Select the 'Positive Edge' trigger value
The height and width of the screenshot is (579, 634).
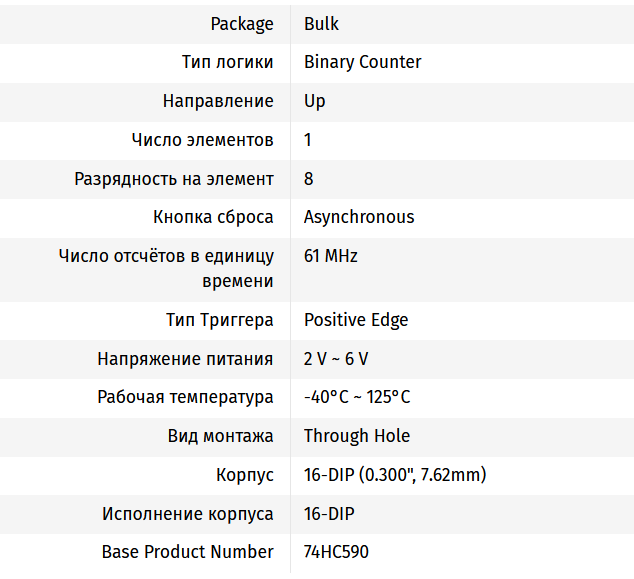point(356,320)
